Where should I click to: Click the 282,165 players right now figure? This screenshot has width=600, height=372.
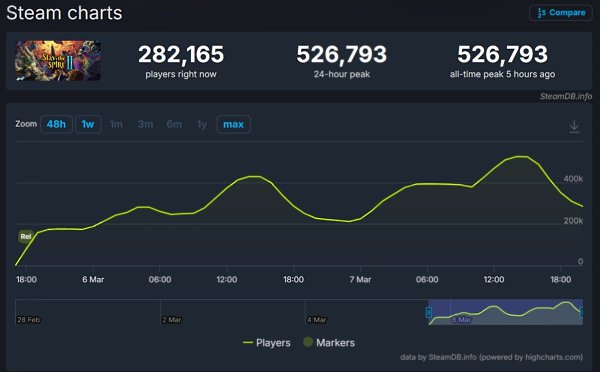(x=181, y=54)
